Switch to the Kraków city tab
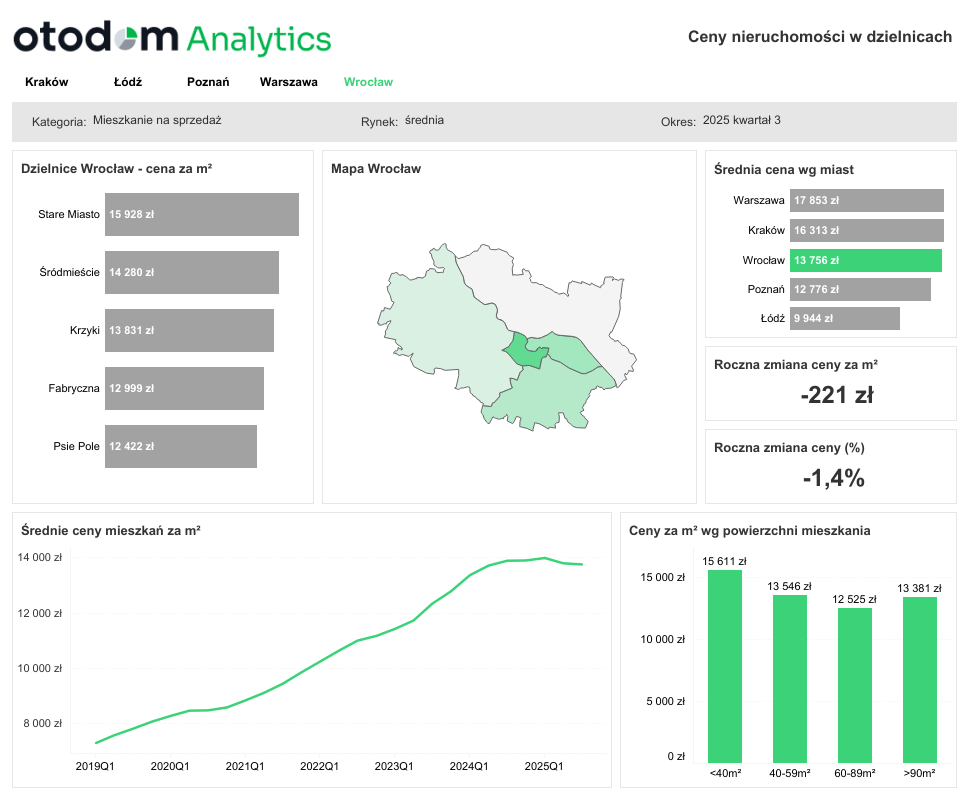Screen dimensions: 968x799 coord(46,82)
